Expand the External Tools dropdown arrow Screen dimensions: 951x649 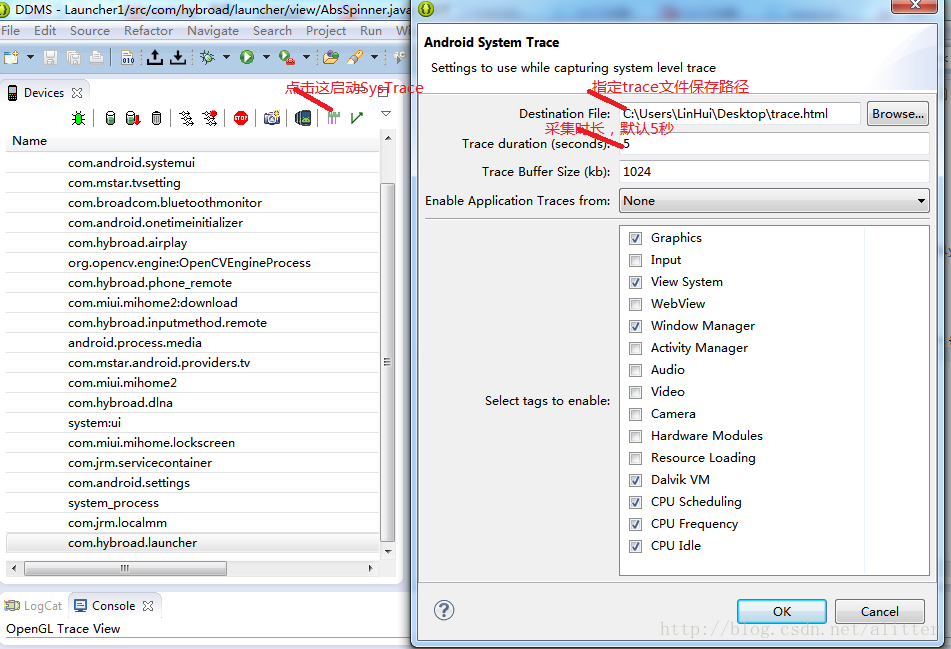306,58
